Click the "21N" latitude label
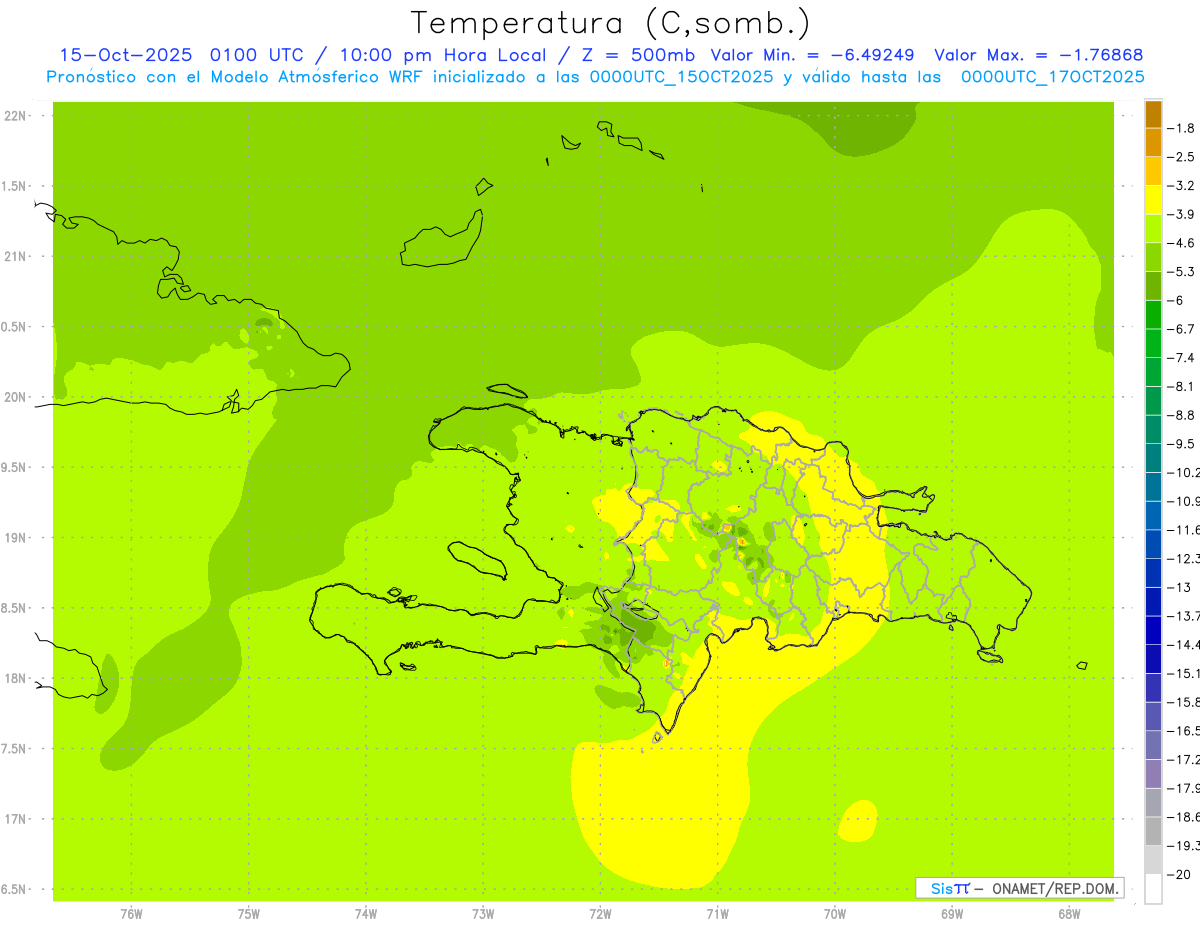 tap(15, 257)
